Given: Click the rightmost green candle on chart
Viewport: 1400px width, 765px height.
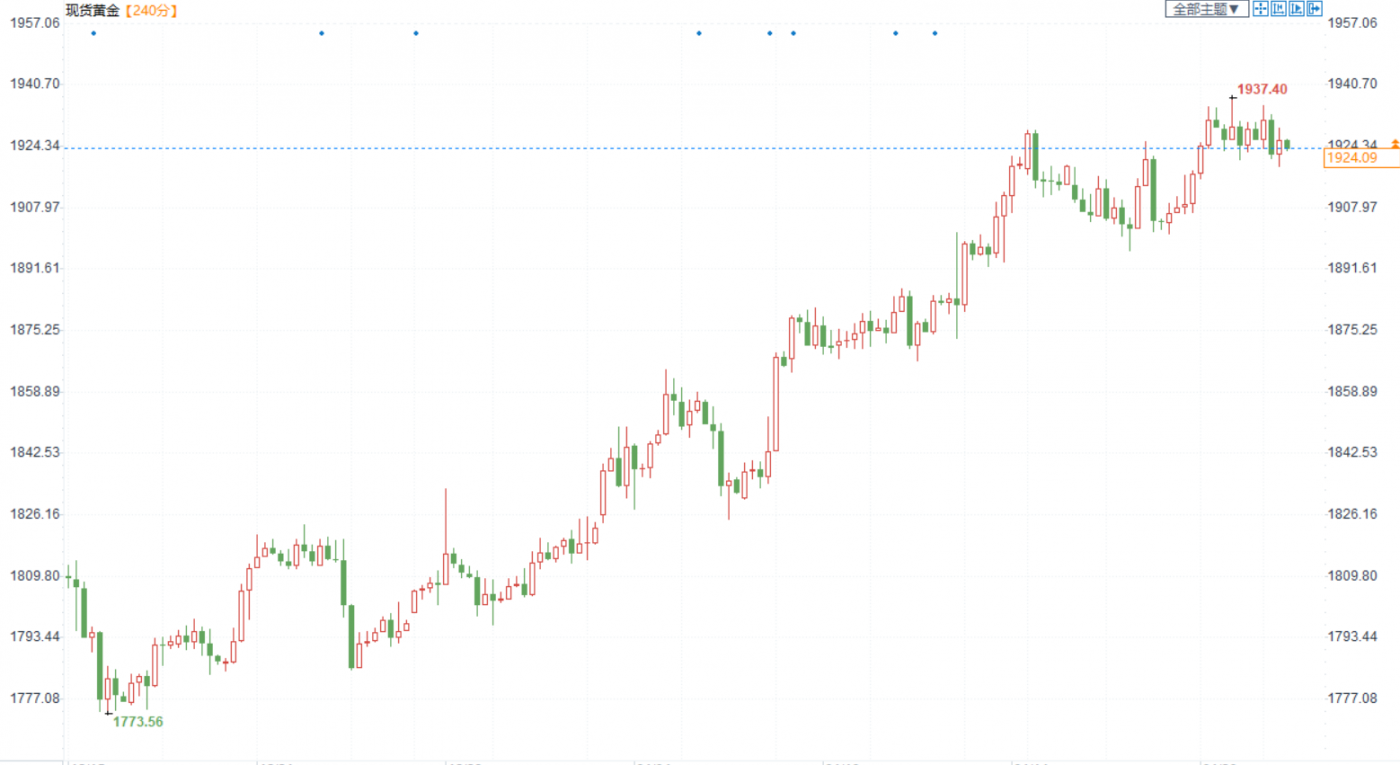Looking at the screenshot, I should [x=1287, y=145].
